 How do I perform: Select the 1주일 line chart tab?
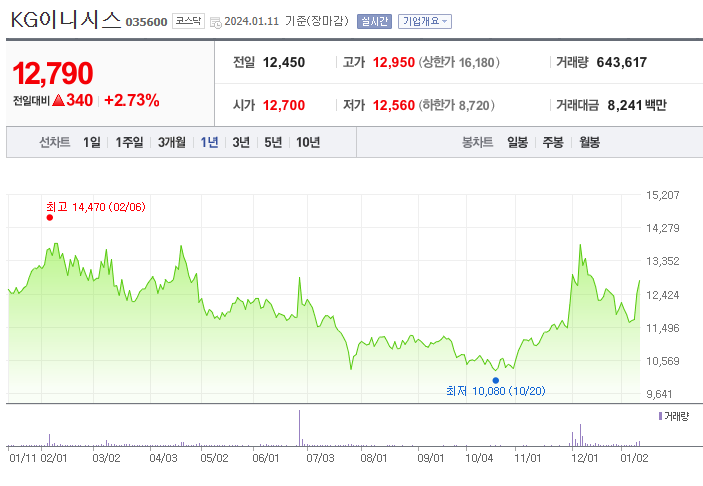pos(129,142)
